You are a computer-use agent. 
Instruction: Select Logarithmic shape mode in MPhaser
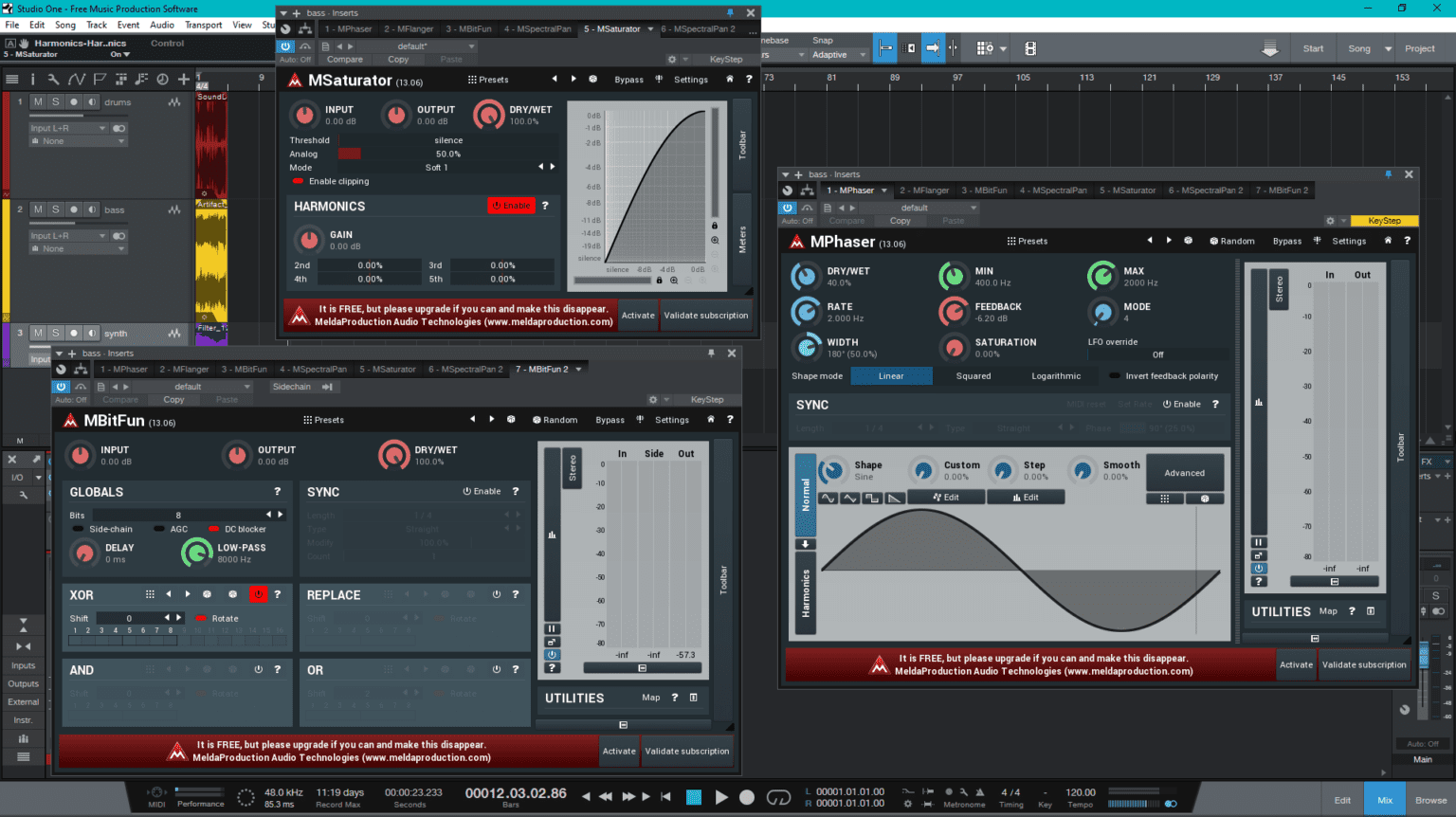point(1056,376)
